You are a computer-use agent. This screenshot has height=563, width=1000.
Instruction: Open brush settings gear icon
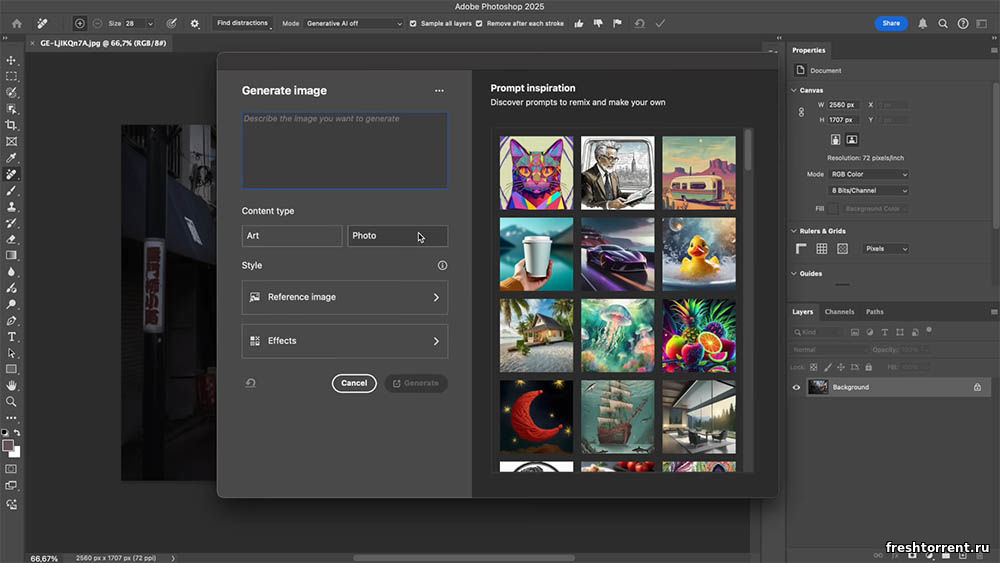(195, 24)
